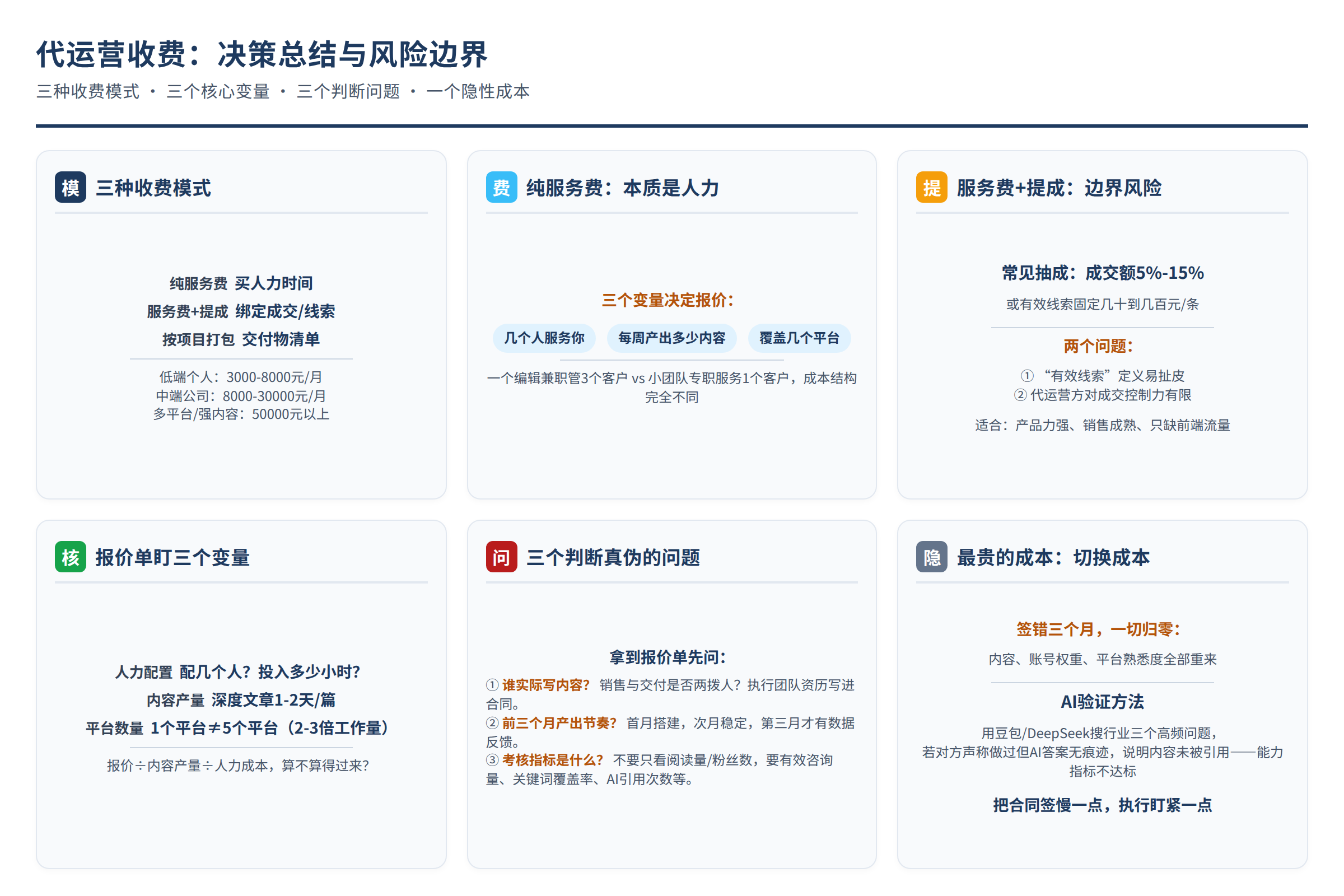Click the text 把合同签慢一点，执行盯紧一点

coord(1102,805)
